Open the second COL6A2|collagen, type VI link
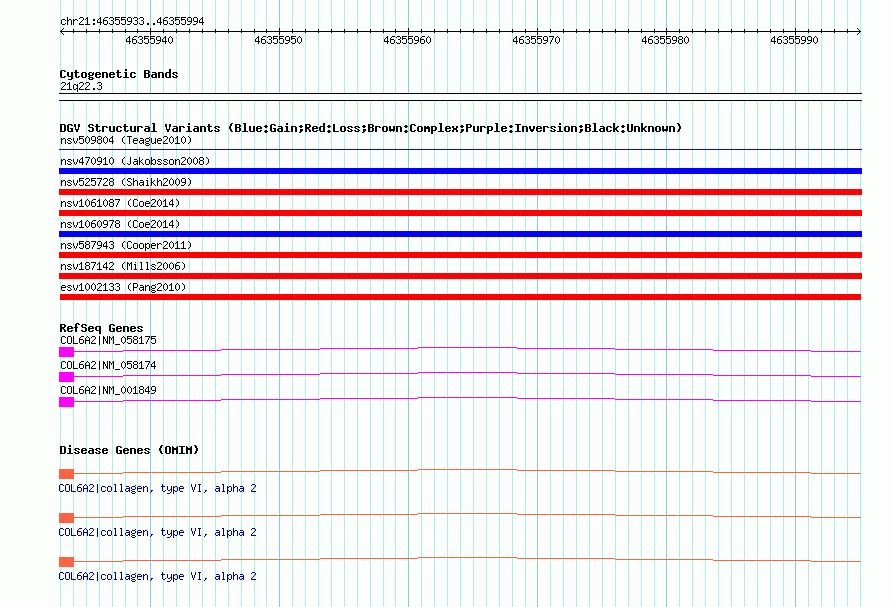 pos(158,533)
